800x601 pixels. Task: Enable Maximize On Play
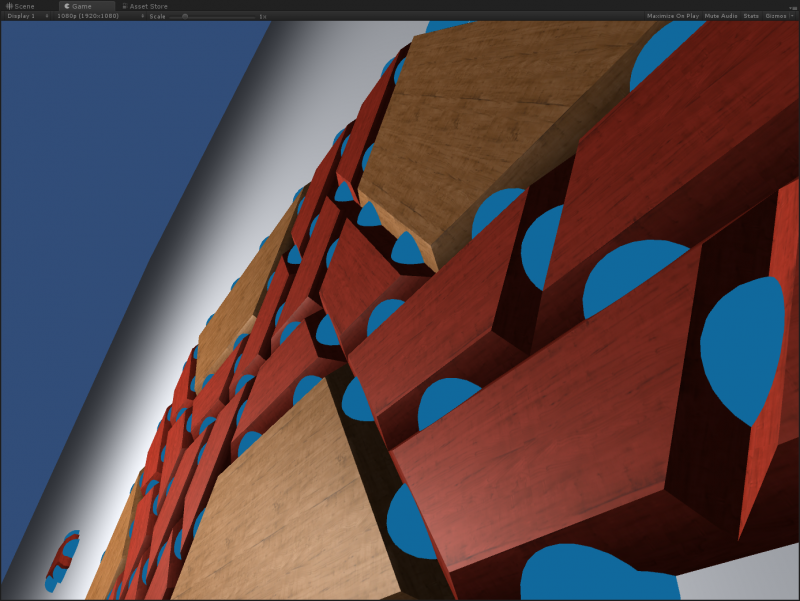click(x=673, y=16)
